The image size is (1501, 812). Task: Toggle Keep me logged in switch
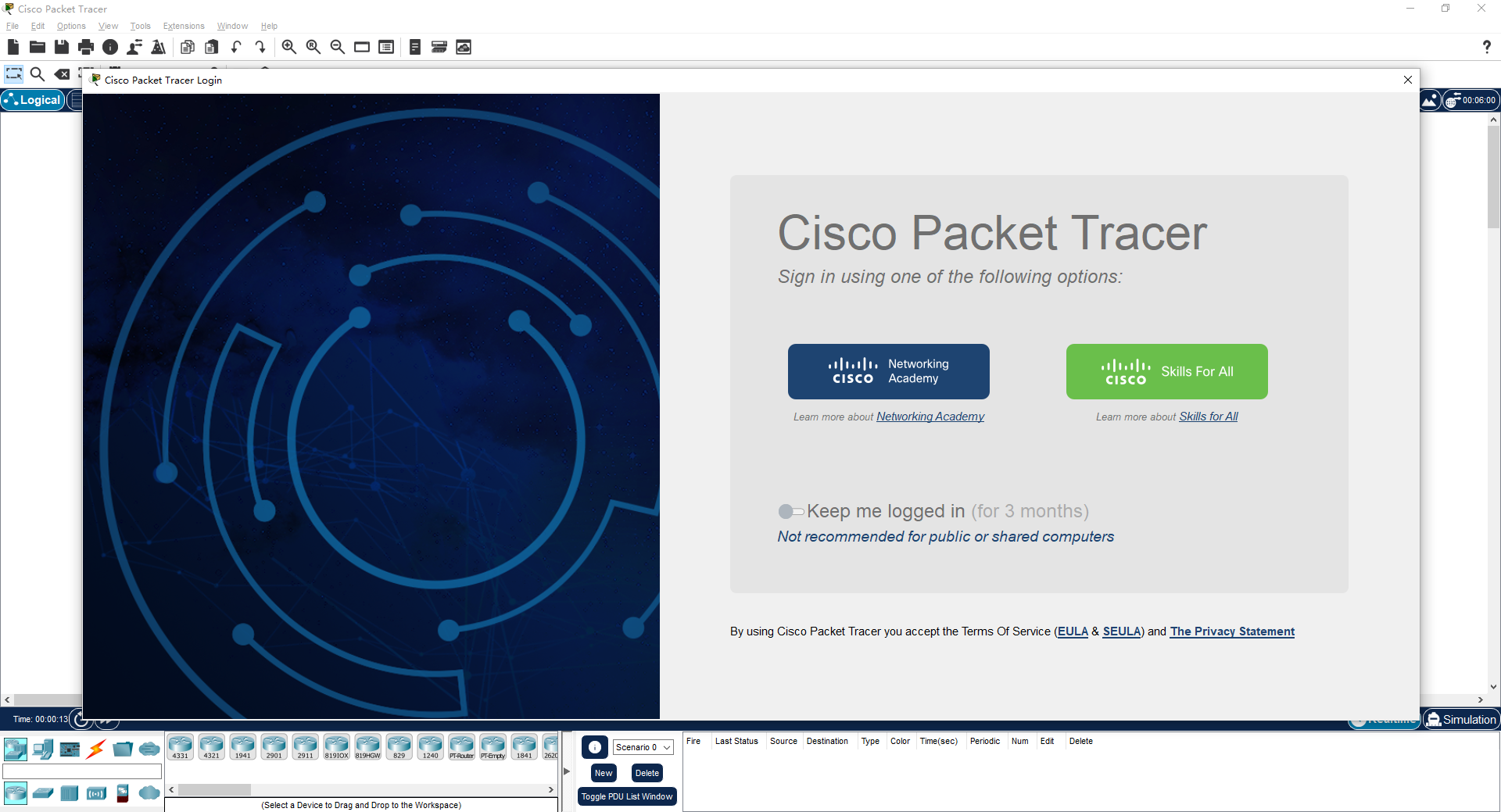click(x=790, y=512)
